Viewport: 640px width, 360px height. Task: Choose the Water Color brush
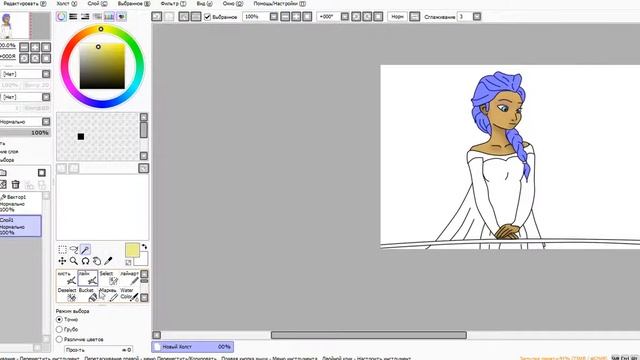click(129, 294)
